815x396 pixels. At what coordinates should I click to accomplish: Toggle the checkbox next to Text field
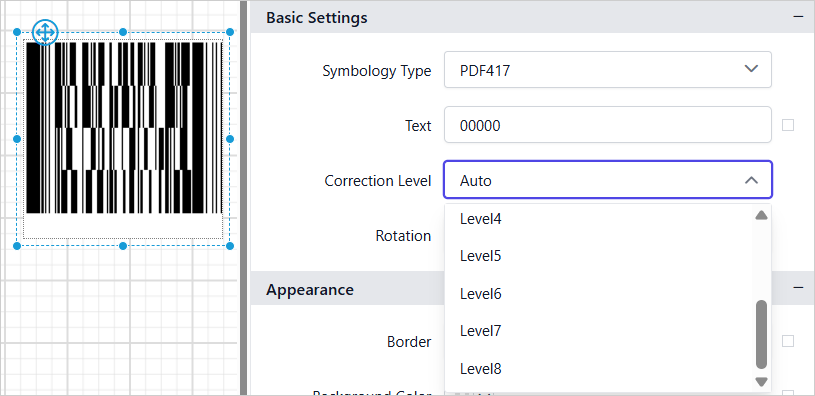pos(788,125)
